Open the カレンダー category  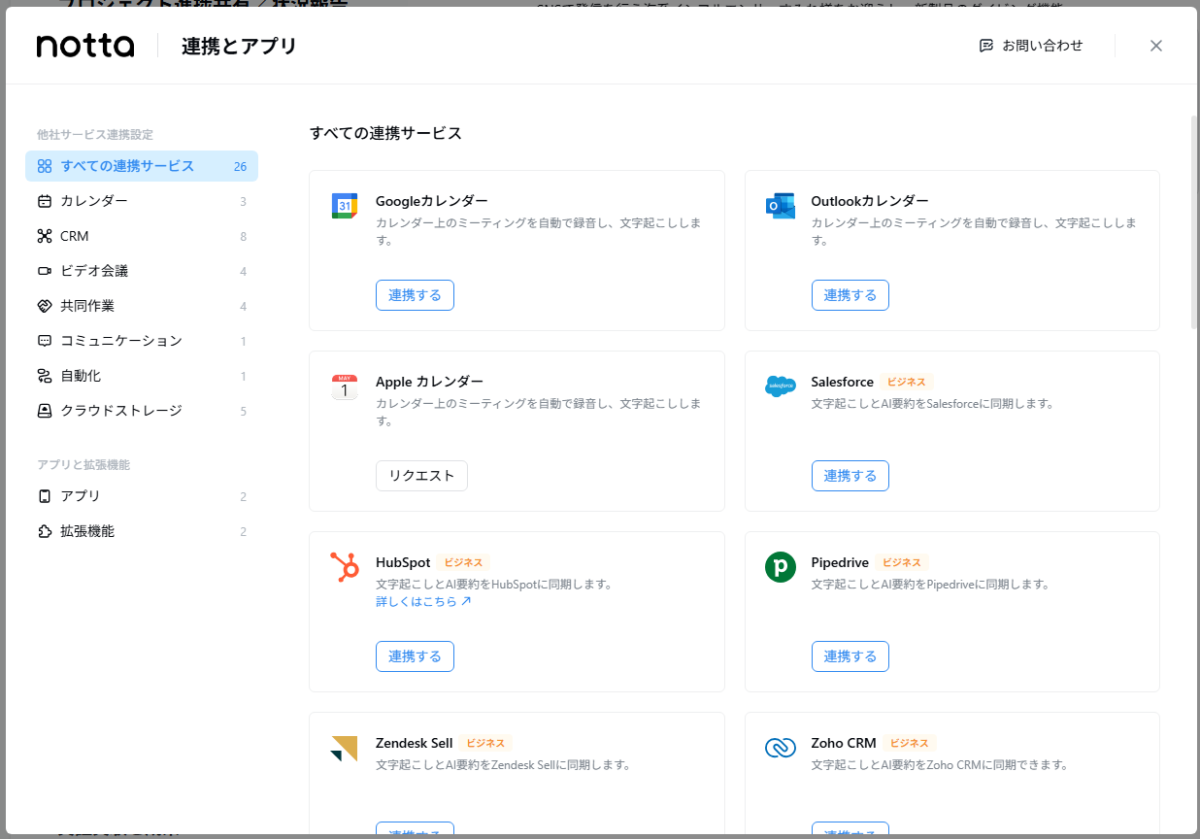(x=94, y=201)
